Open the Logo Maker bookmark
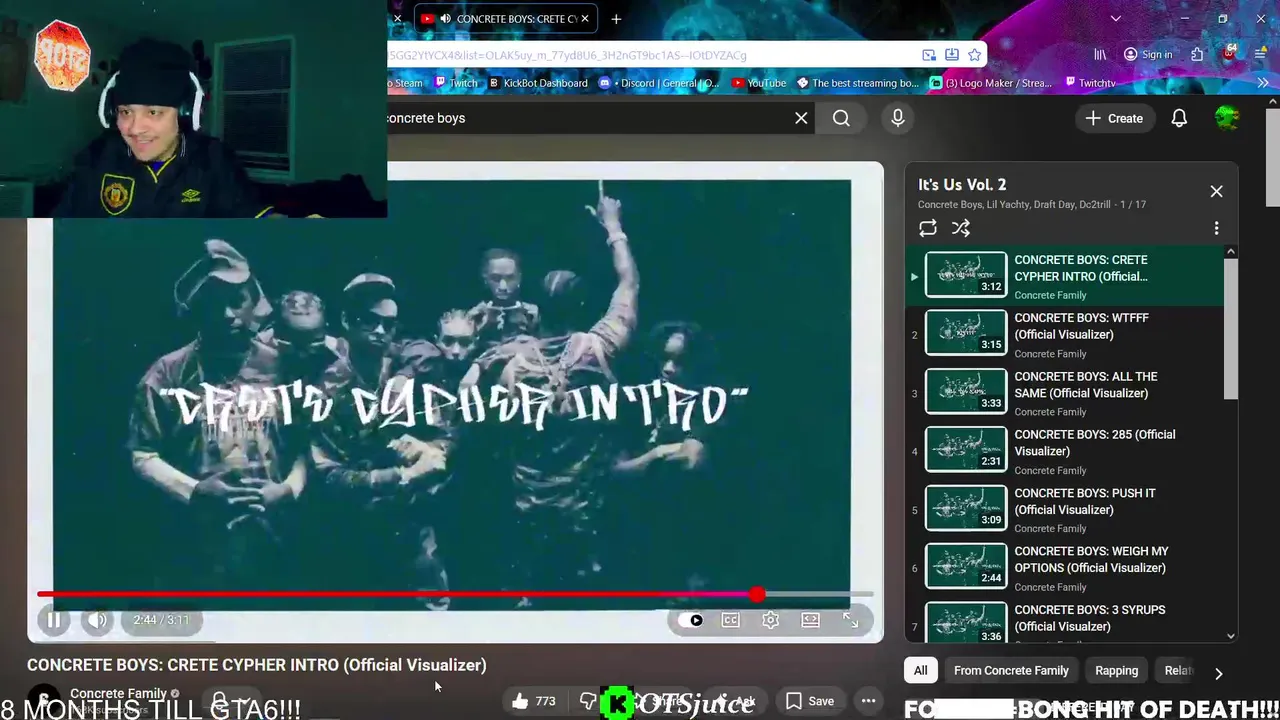 click(x=991, y=83)
